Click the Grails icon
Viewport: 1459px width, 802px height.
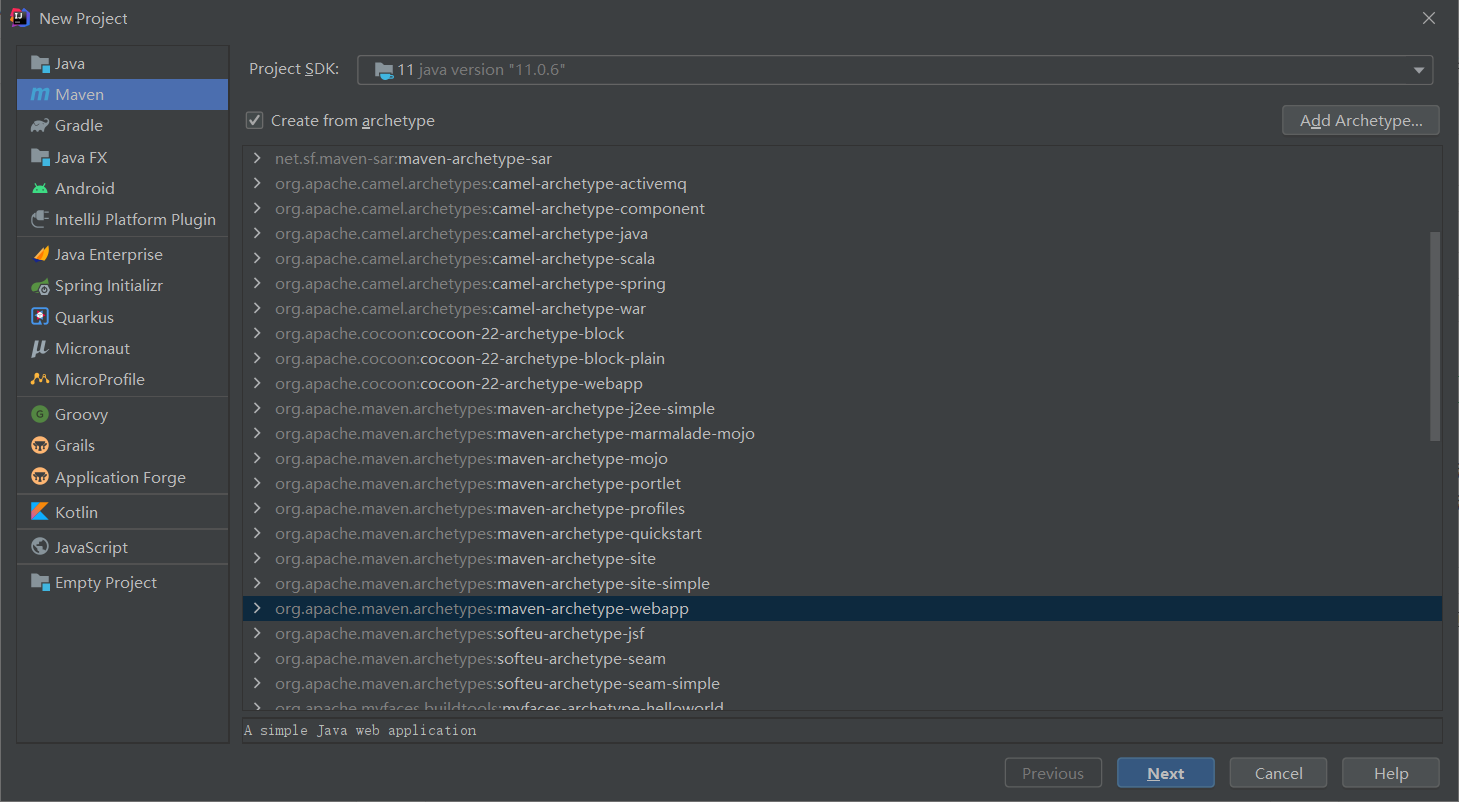point(40,445)
